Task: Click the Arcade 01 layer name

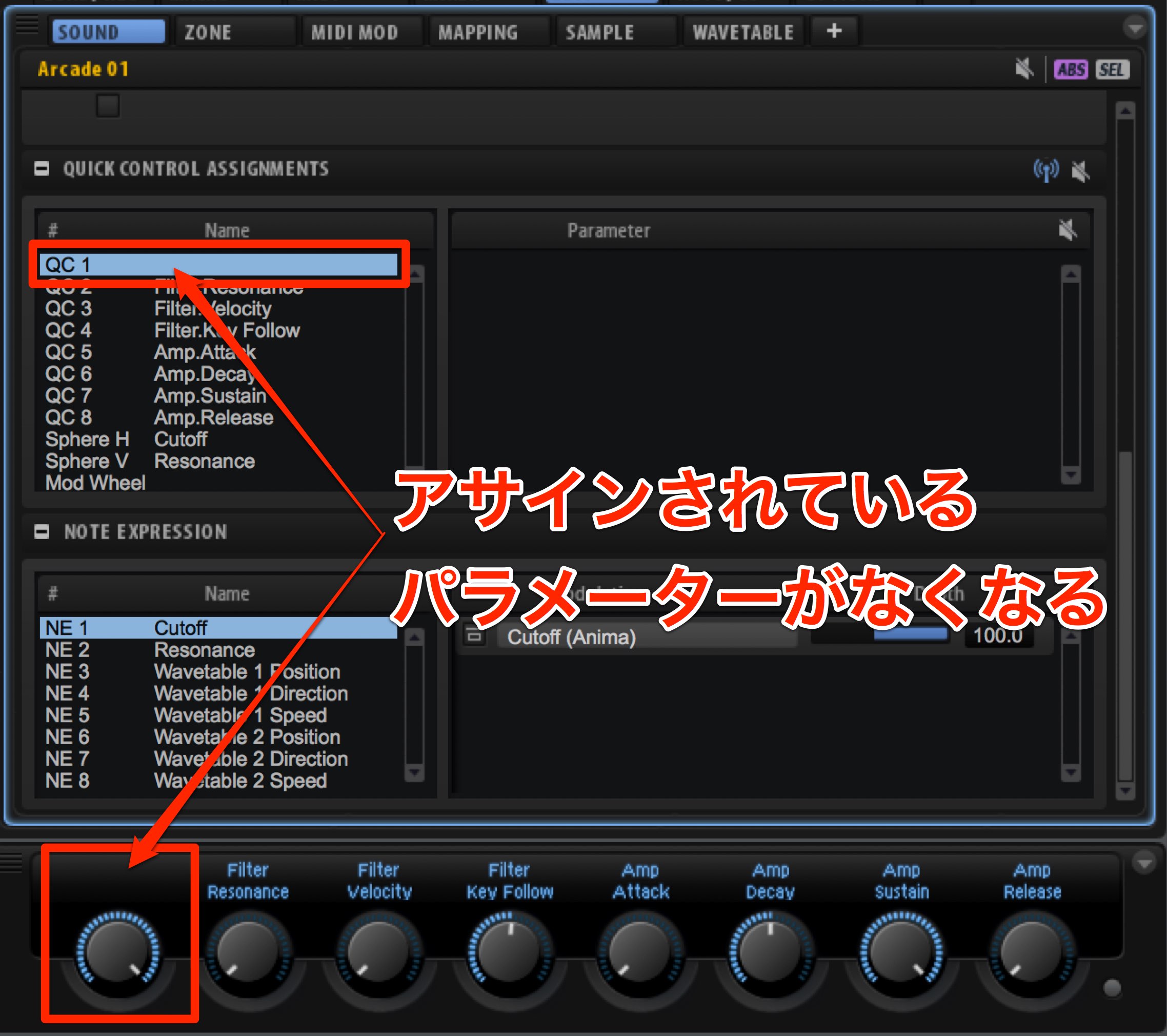Action: point(84,69)
